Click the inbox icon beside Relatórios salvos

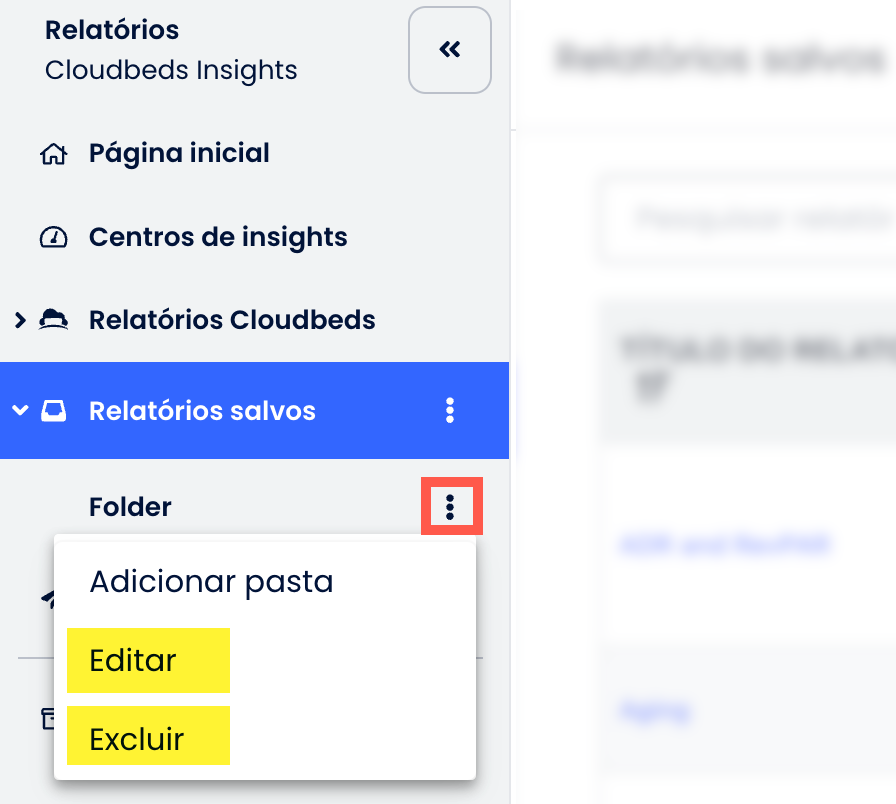tap(53, 411)
